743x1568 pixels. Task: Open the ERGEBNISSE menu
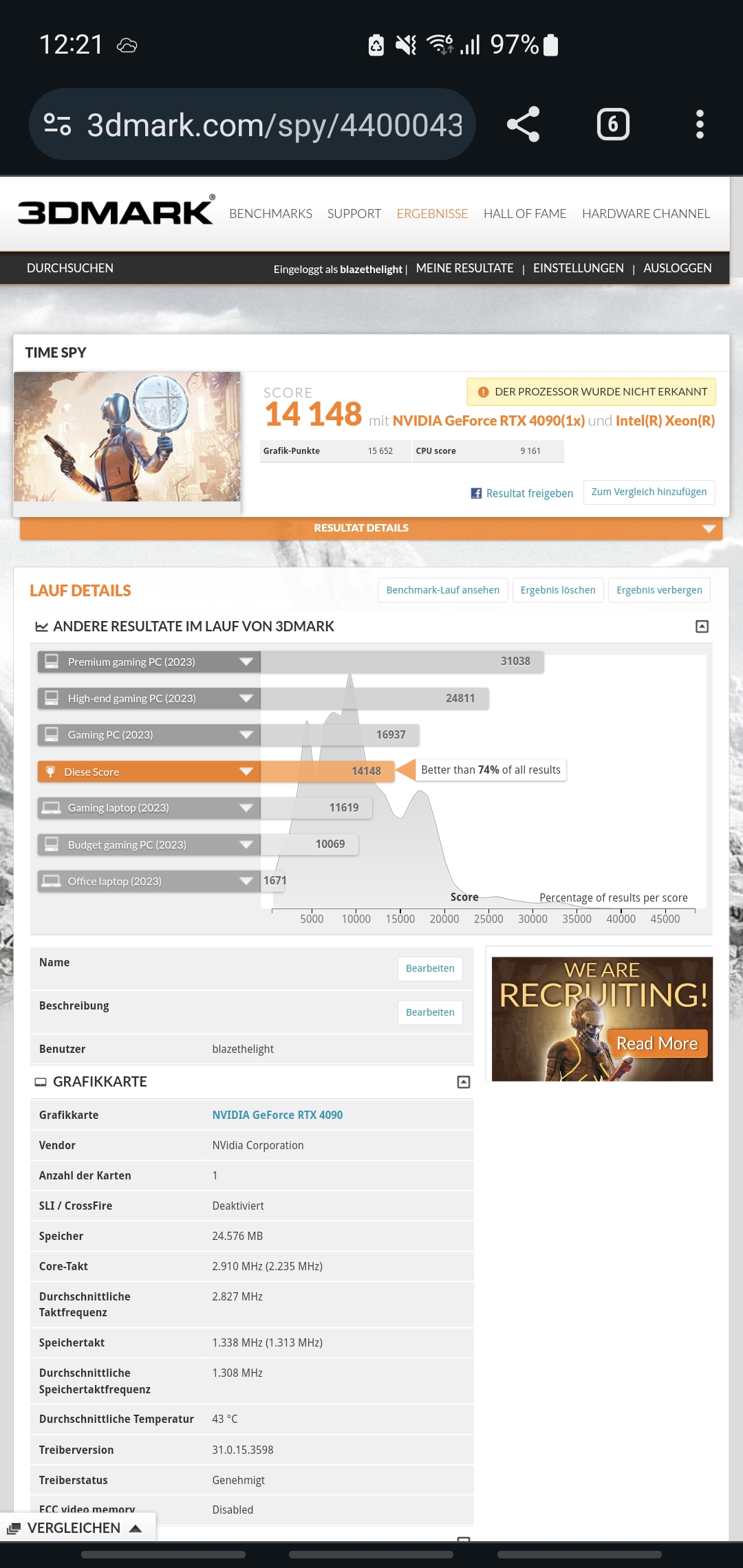432,214
